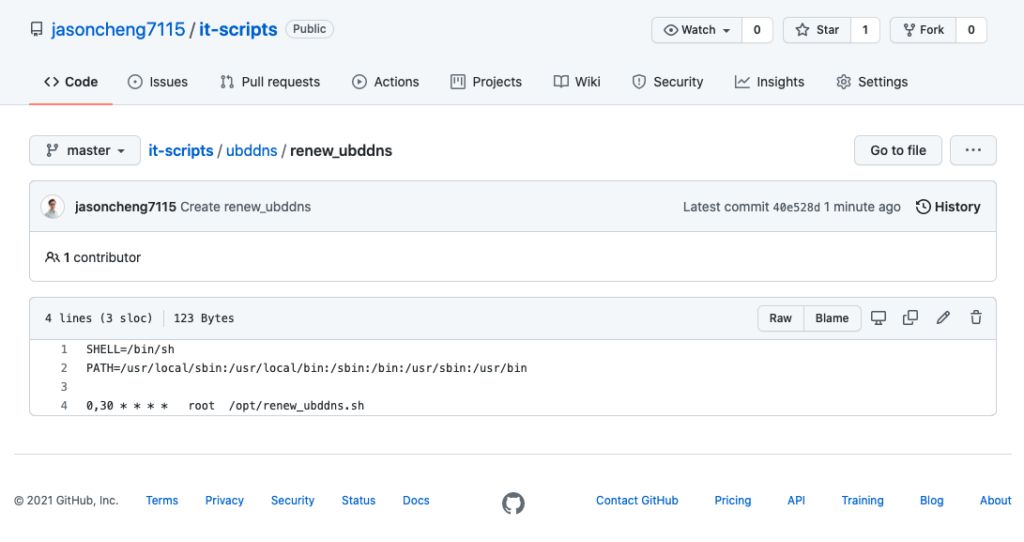This screenshot has height=542, width=1024.
Task: Open the three-dots more options menu
Action: coord(973,150)
